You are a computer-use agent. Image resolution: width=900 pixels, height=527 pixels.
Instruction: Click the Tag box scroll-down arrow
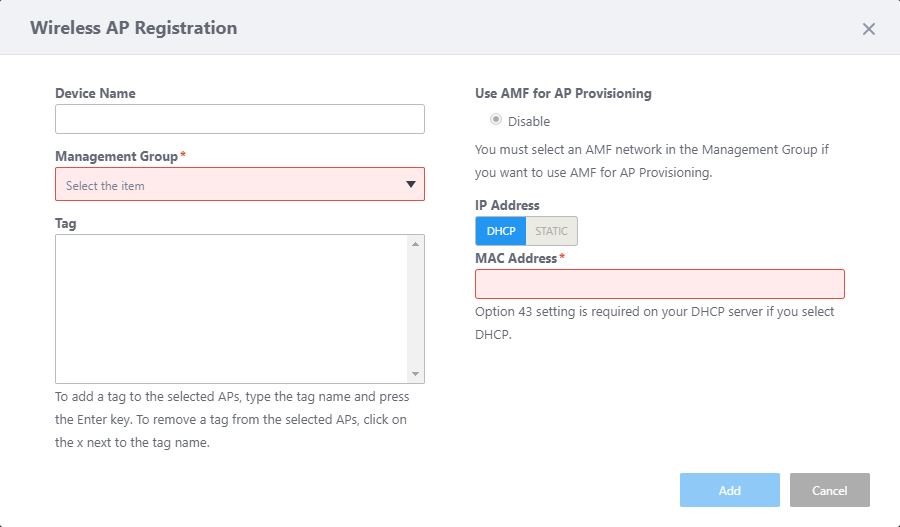tap(417, 373)
